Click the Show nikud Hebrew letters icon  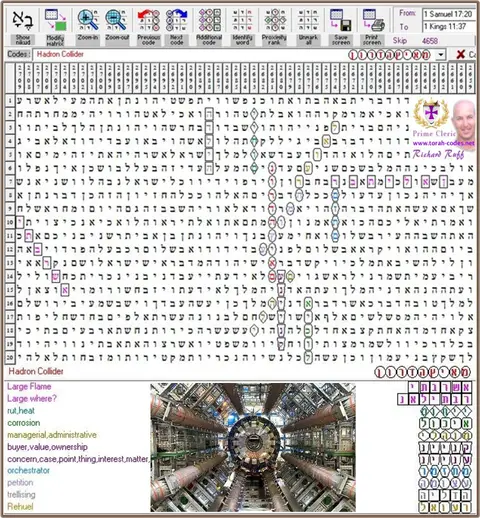[x=23, y=20]
